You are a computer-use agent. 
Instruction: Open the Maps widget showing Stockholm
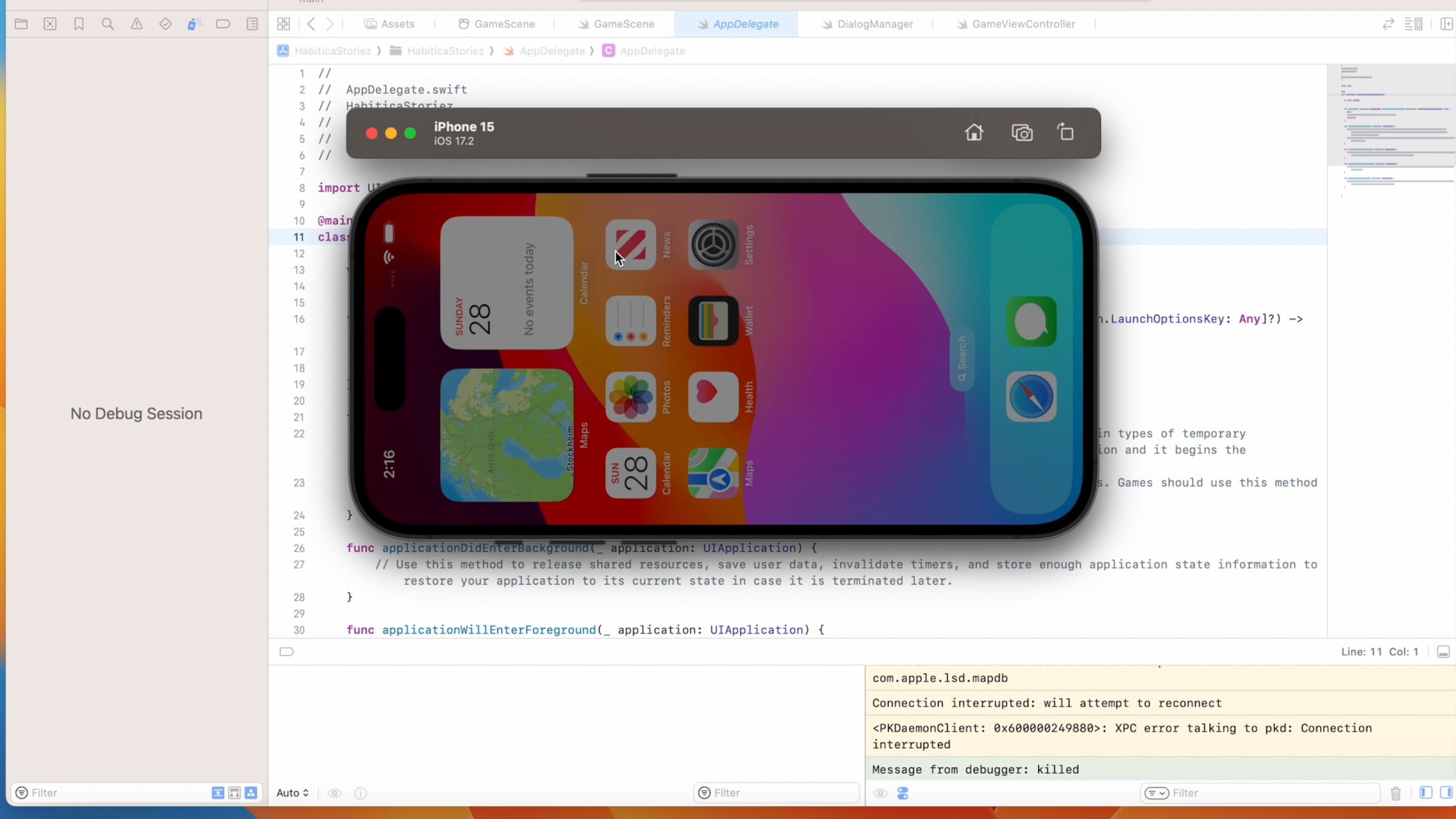point(507,435)
